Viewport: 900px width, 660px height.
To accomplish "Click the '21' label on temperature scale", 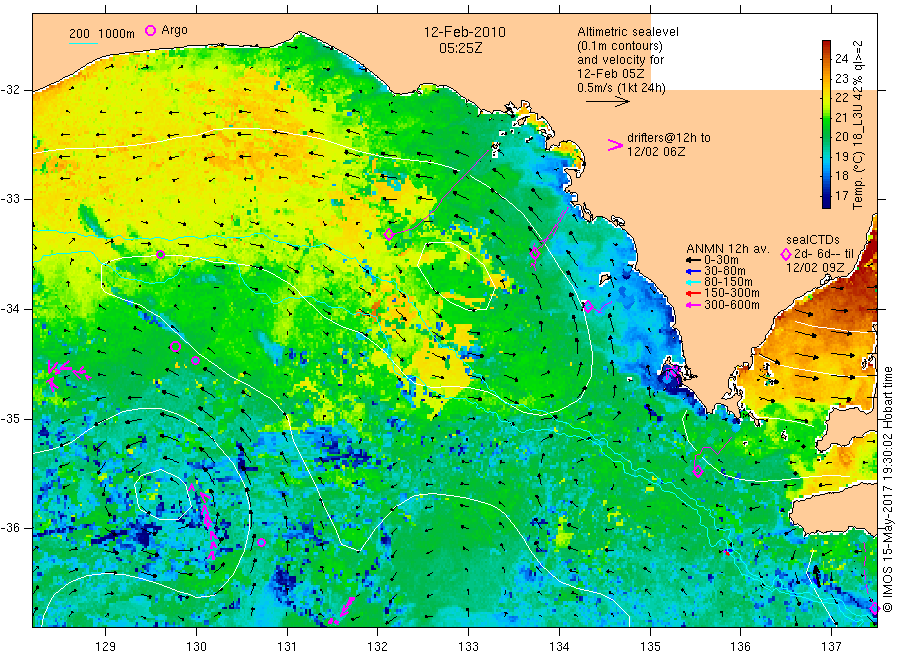I will pyautogui.click(x=841, y=118).
